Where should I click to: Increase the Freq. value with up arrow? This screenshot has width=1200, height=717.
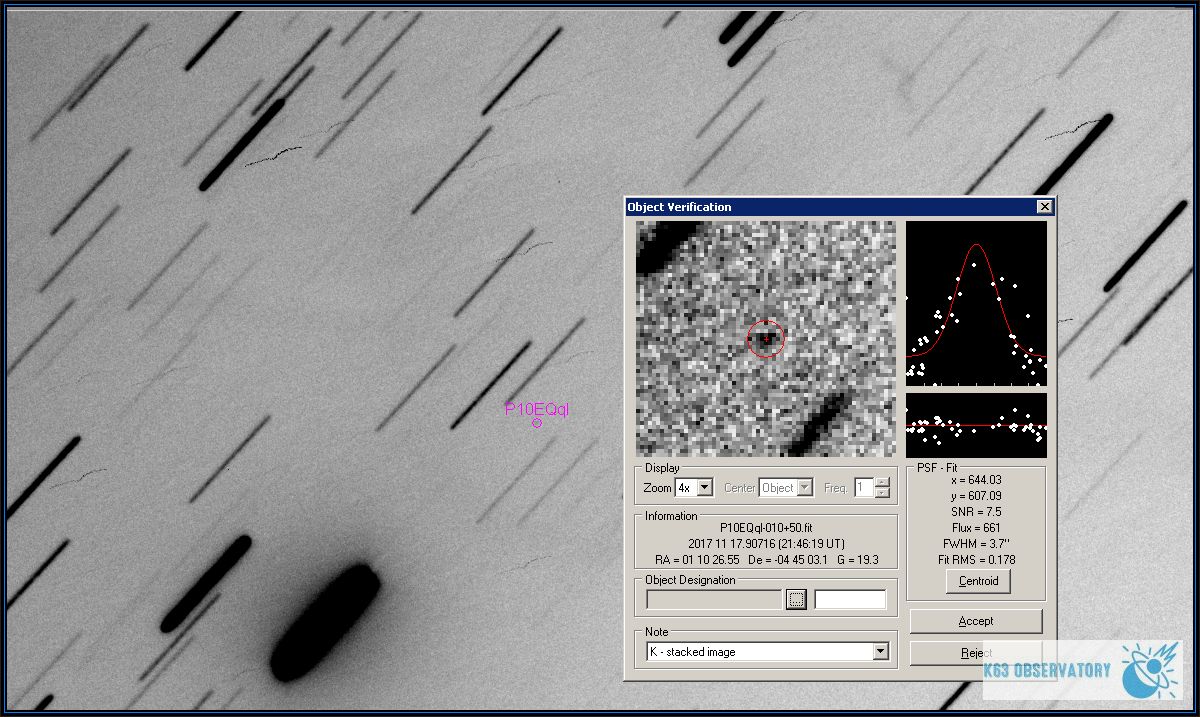(882, 483)
